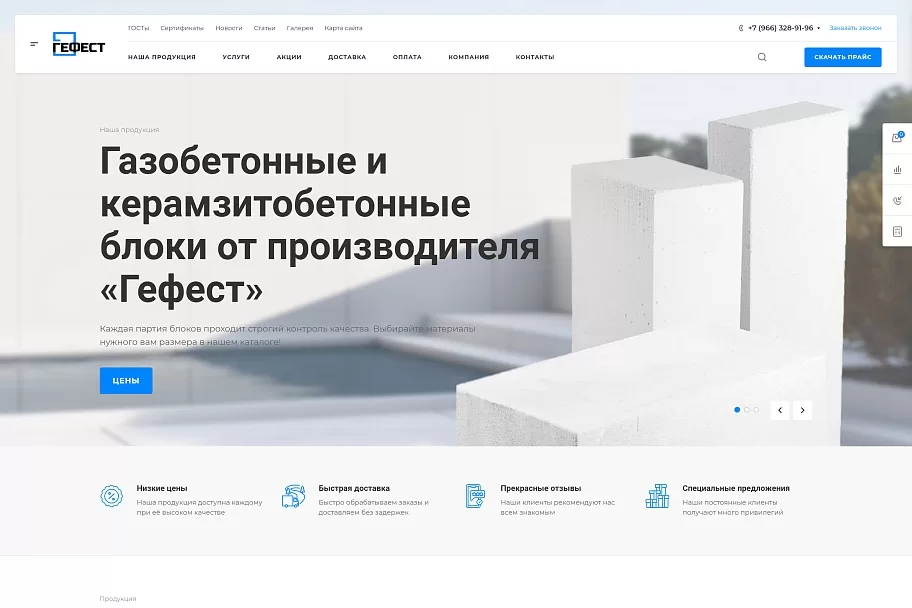
Task: Go to previous slide arrow
Action: coord(780,410)
